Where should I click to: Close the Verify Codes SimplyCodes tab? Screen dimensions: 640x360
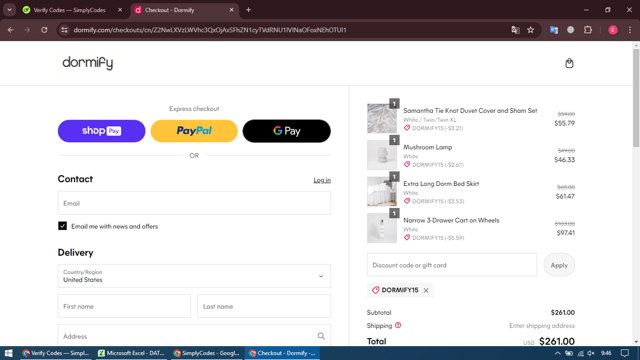click(120, 10)
